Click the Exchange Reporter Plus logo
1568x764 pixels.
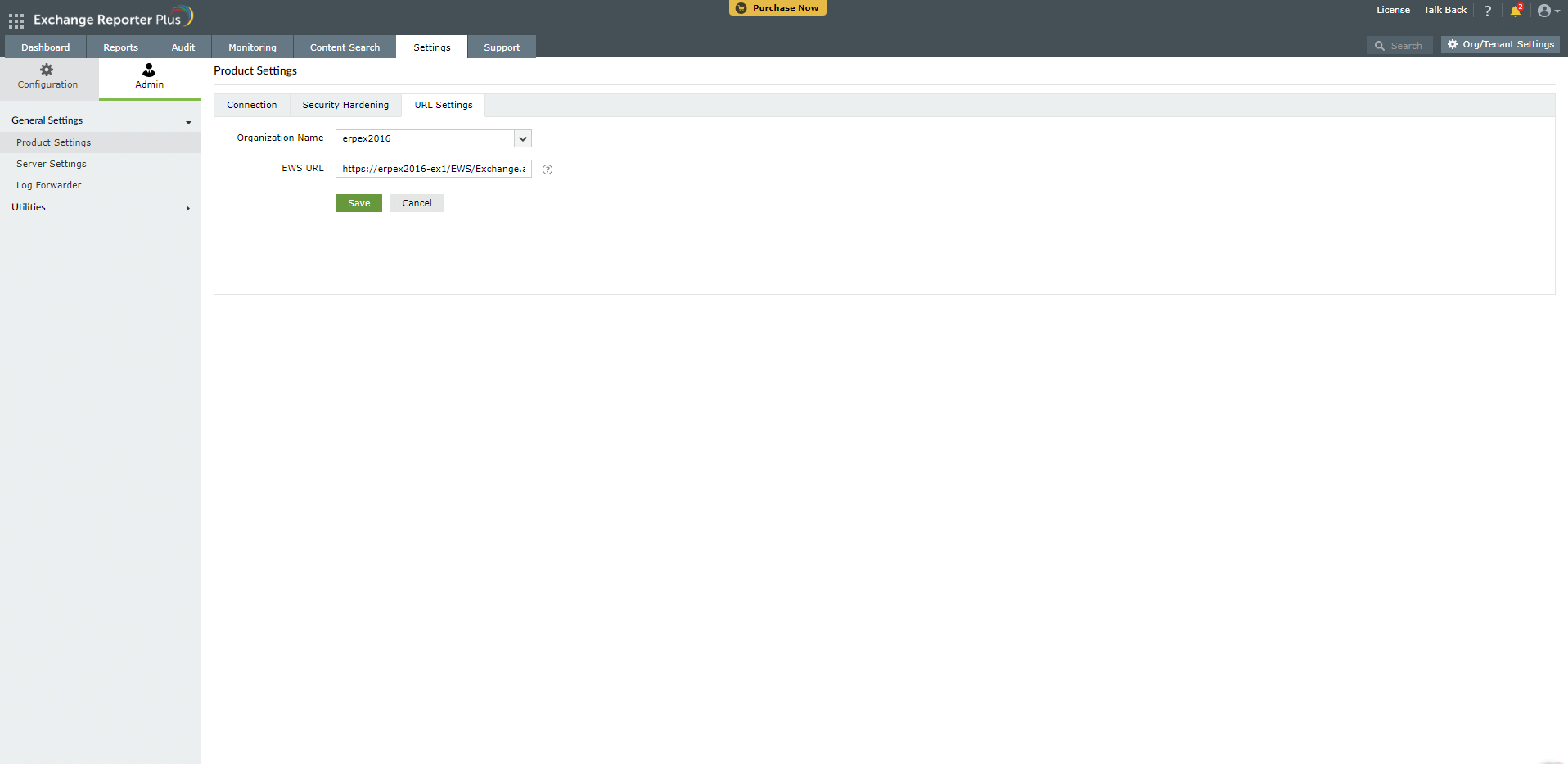coord(113,18)
